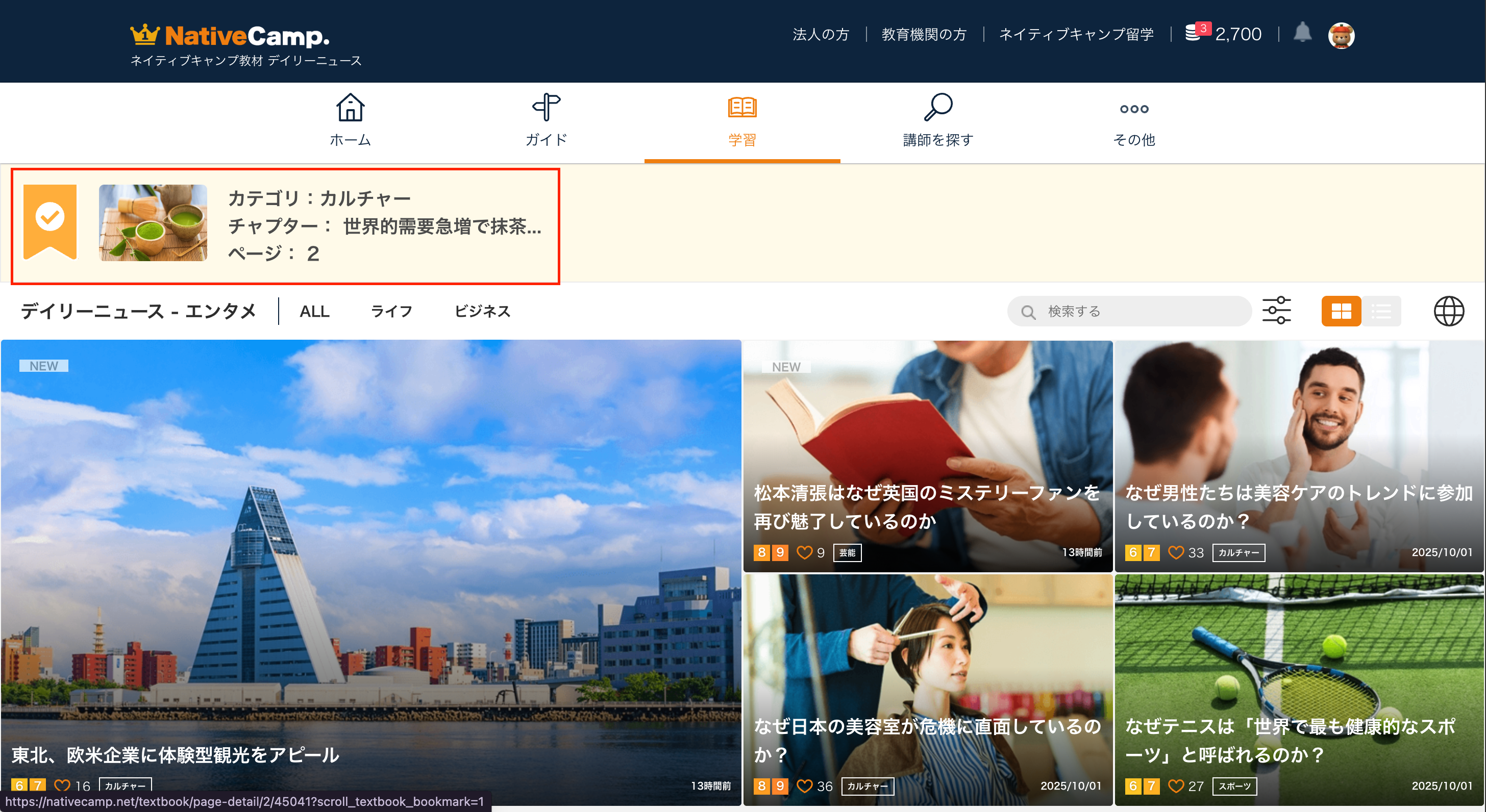Like the 松本清張 article with the heart
Image resolution: width=1486 pixels, height=812 pixels.
(804, 552)
